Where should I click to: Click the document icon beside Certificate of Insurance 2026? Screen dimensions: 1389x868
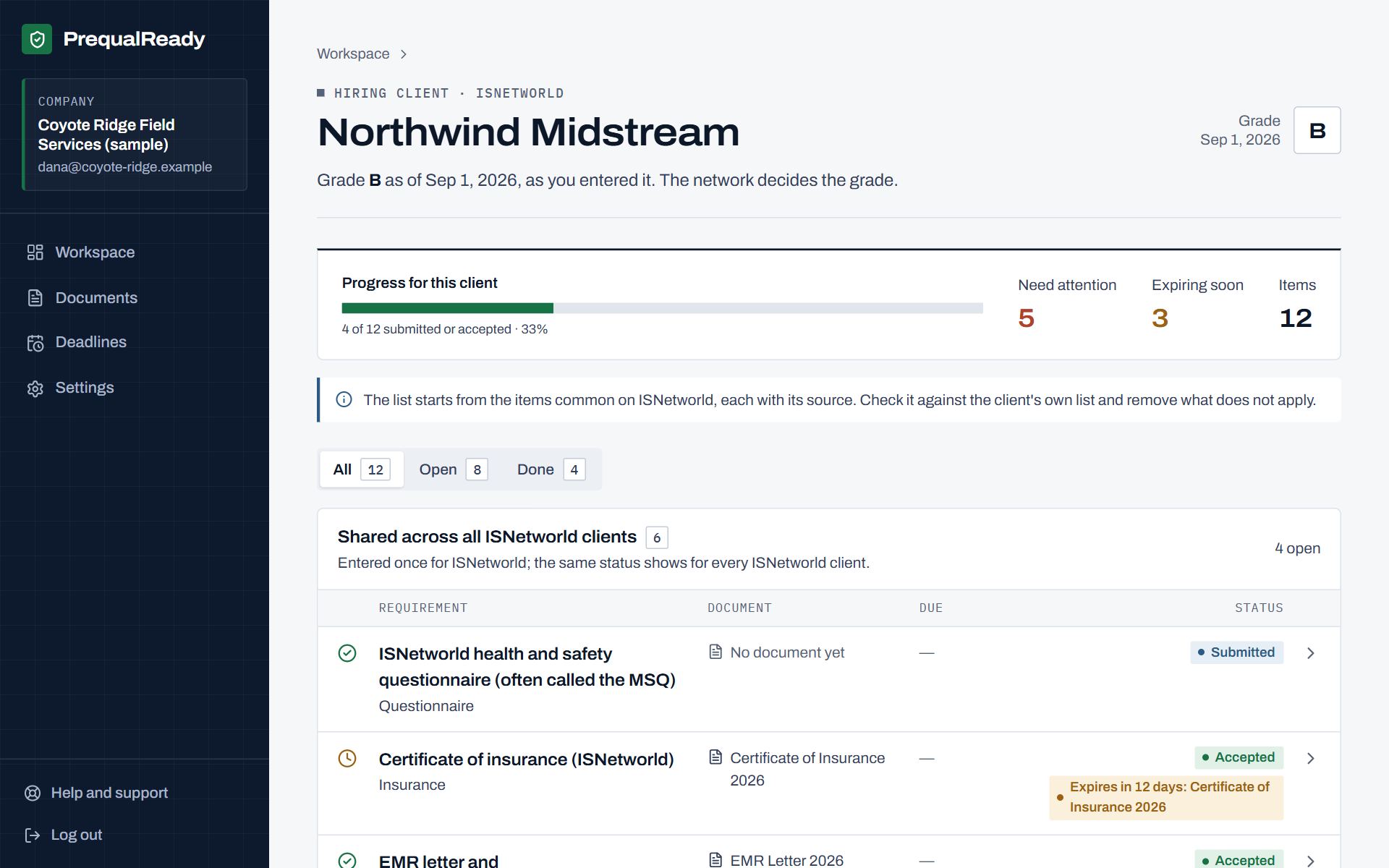[715, 757]
